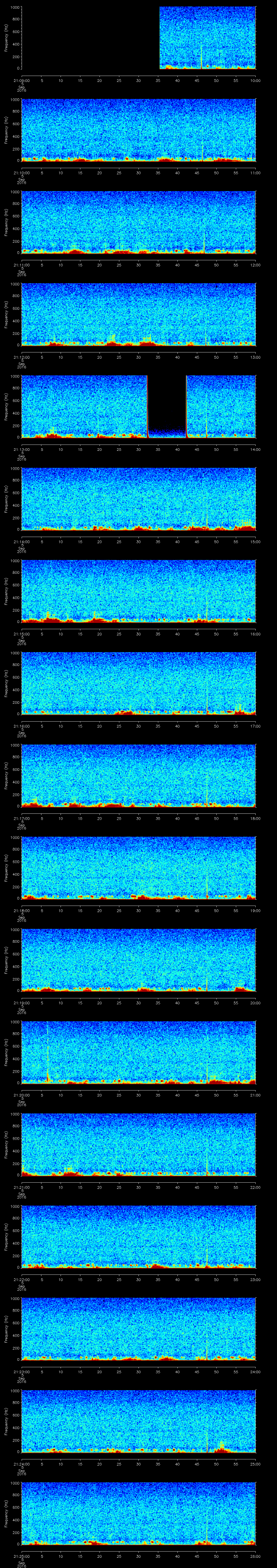Click the tall vertical spike near 6 seconds in the 21:20:00 spectrogram

[x=48, y=1052]
